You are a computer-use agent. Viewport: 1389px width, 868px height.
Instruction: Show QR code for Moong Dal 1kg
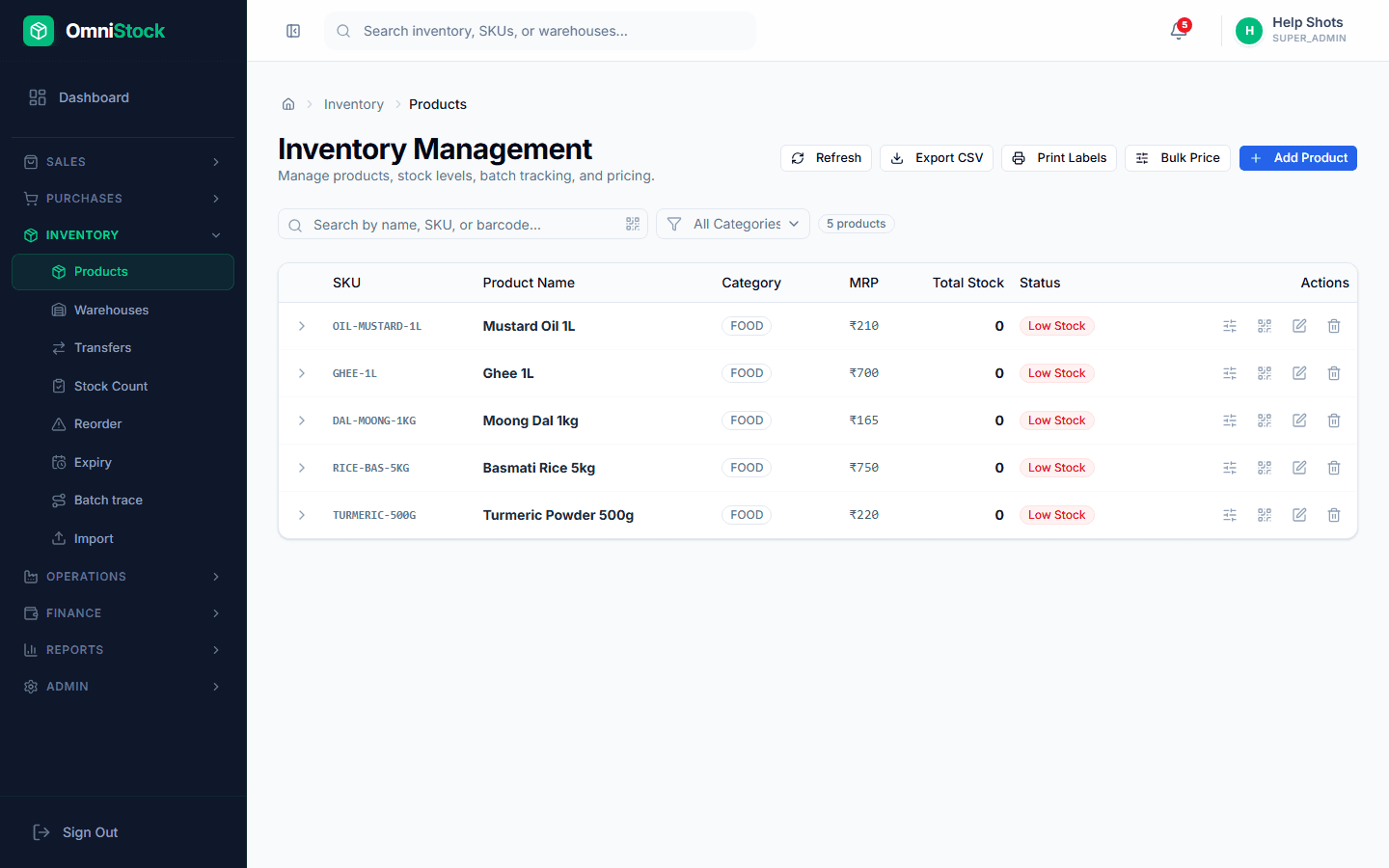click(x=1265, y=420)
